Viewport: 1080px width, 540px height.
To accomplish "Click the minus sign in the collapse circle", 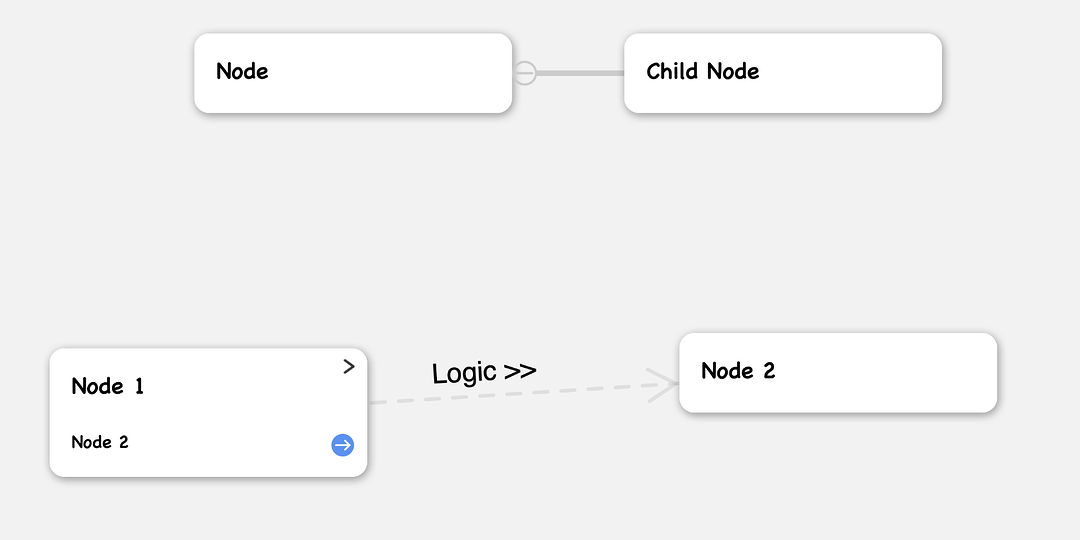I will 525,73.
